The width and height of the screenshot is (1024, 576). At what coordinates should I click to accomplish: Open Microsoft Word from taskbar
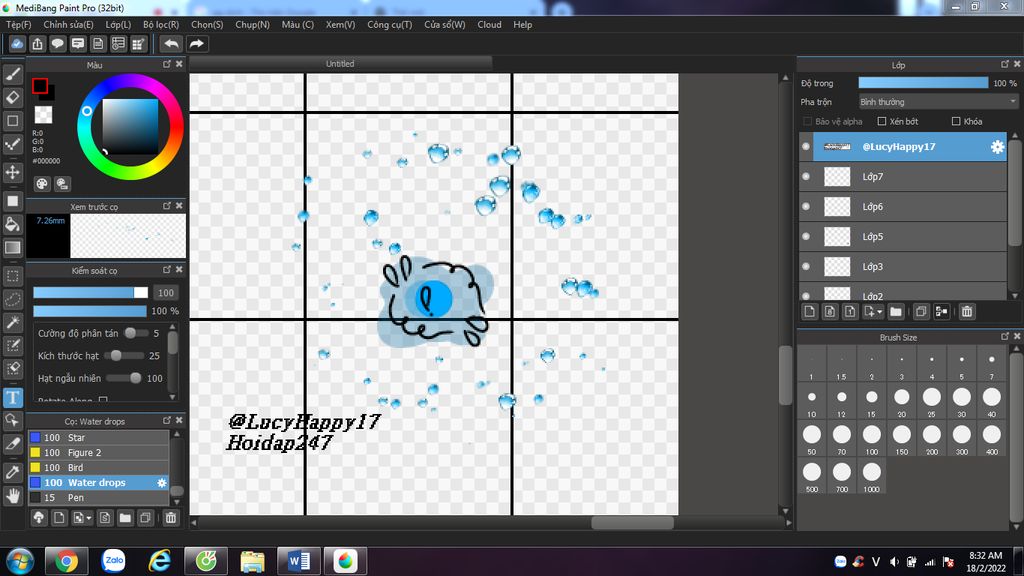click(x=299, y=561)
